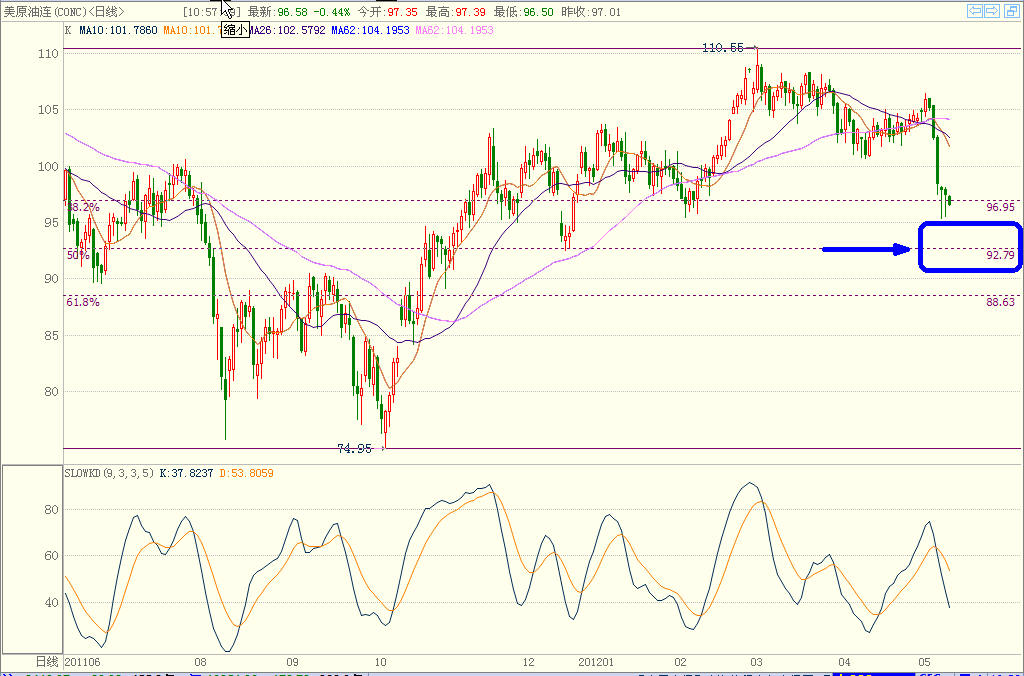The image size is (1024, 676).
Task: Click the chart title 美原油连(CONC)<日线>
Action: coord(64,12)
